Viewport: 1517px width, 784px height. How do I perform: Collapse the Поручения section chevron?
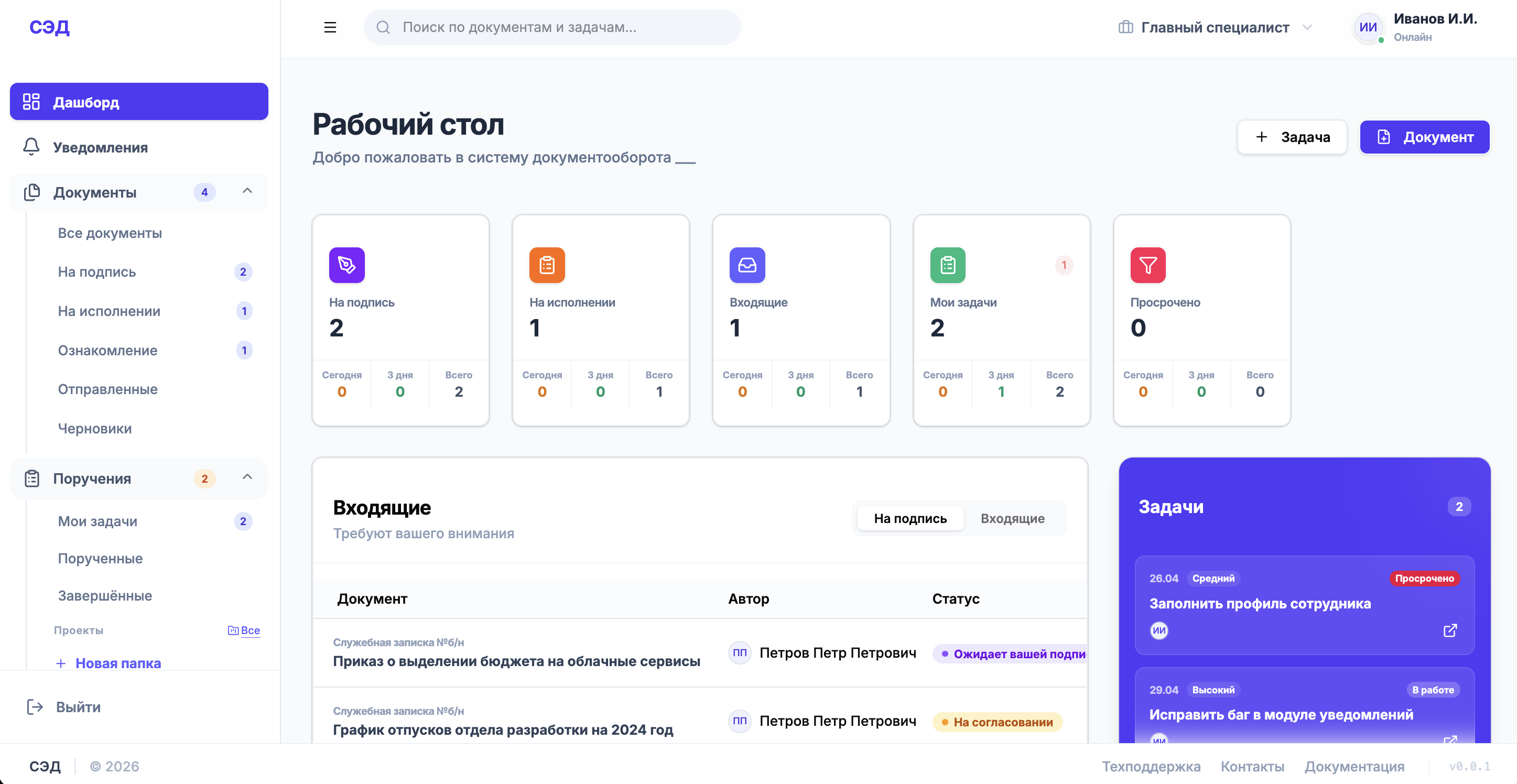(x=247, y=477)
